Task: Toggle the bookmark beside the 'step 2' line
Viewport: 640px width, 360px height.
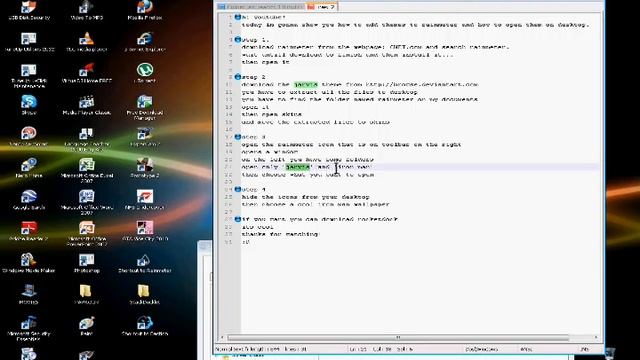Action: point(238,77)
